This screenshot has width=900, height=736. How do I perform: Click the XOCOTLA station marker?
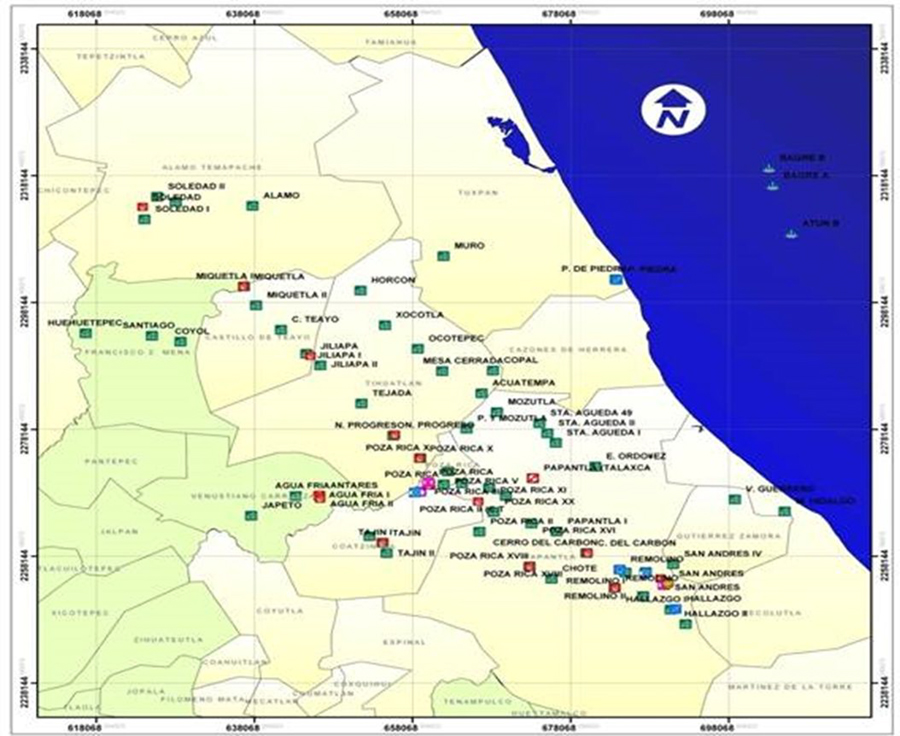[385, 324]
